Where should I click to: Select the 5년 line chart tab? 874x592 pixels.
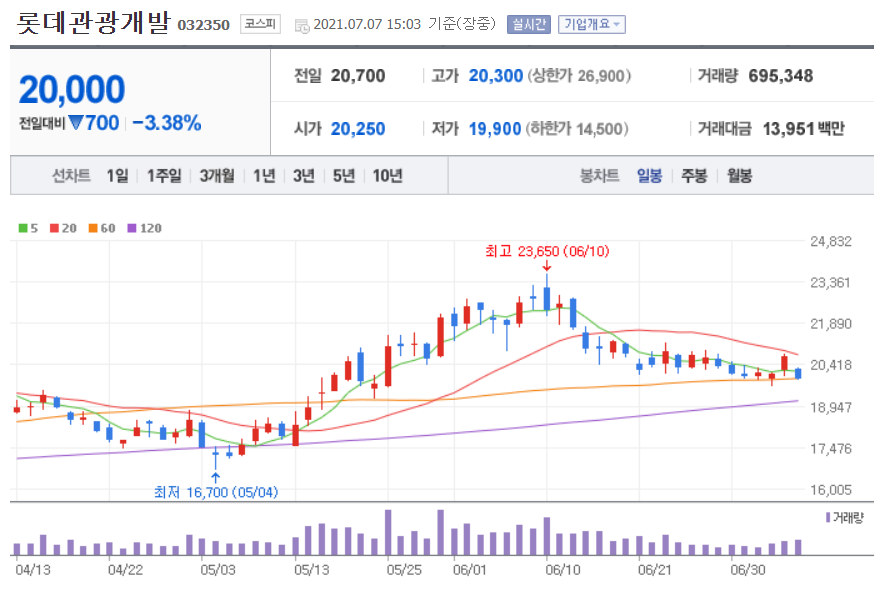[344, 176]
